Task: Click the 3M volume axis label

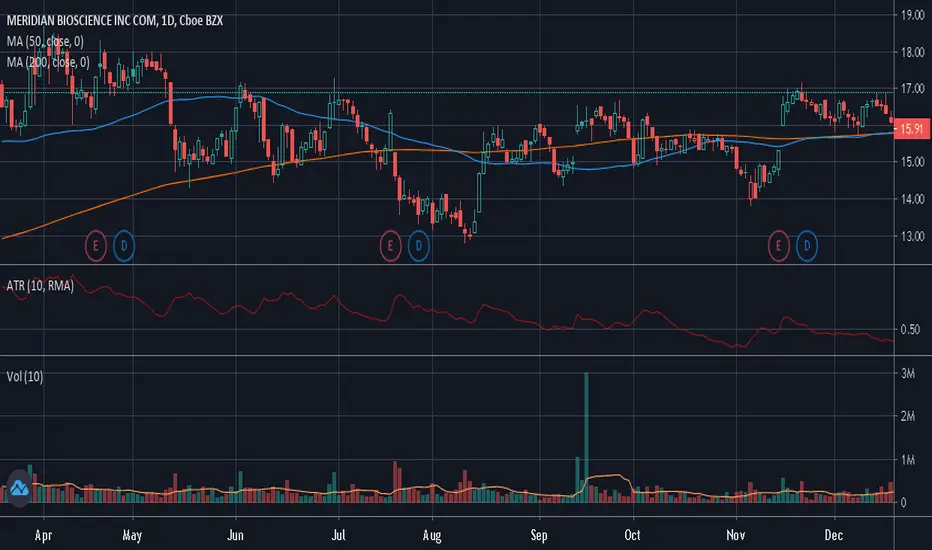Action: pos(908,373)
